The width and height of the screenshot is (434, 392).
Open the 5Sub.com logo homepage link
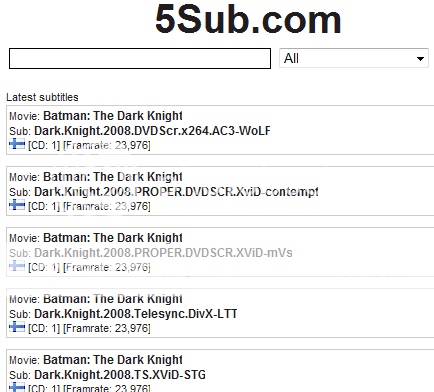248,20
